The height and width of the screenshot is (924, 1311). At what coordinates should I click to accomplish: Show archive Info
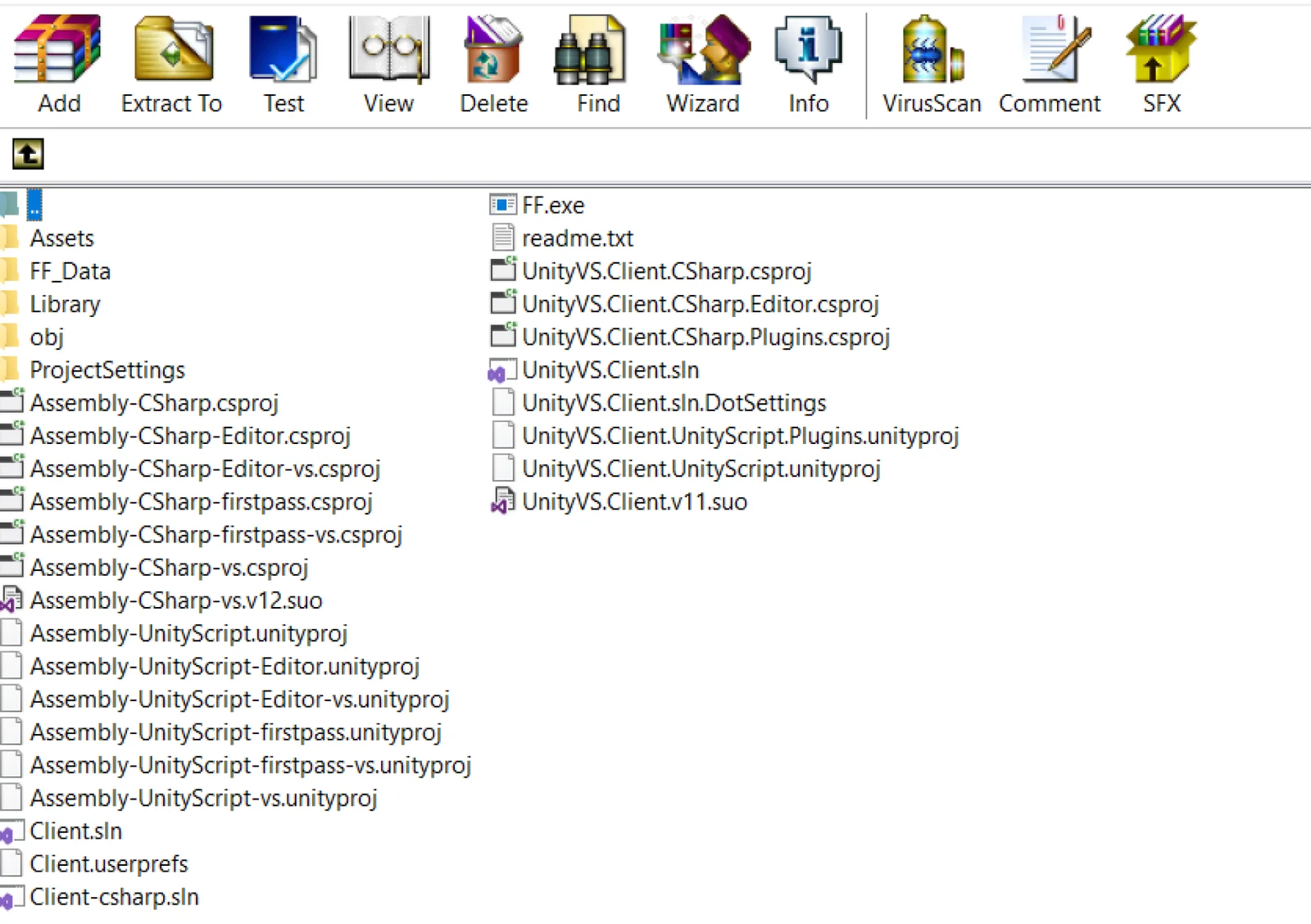pos(808,64)
